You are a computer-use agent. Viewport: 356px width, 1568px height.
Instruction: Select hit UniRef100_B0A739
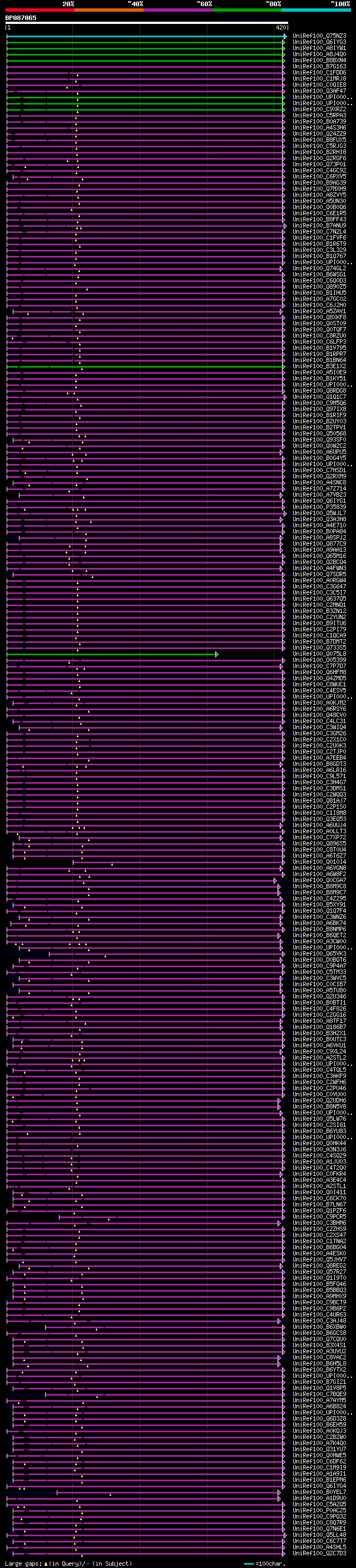tap(319, 121)
